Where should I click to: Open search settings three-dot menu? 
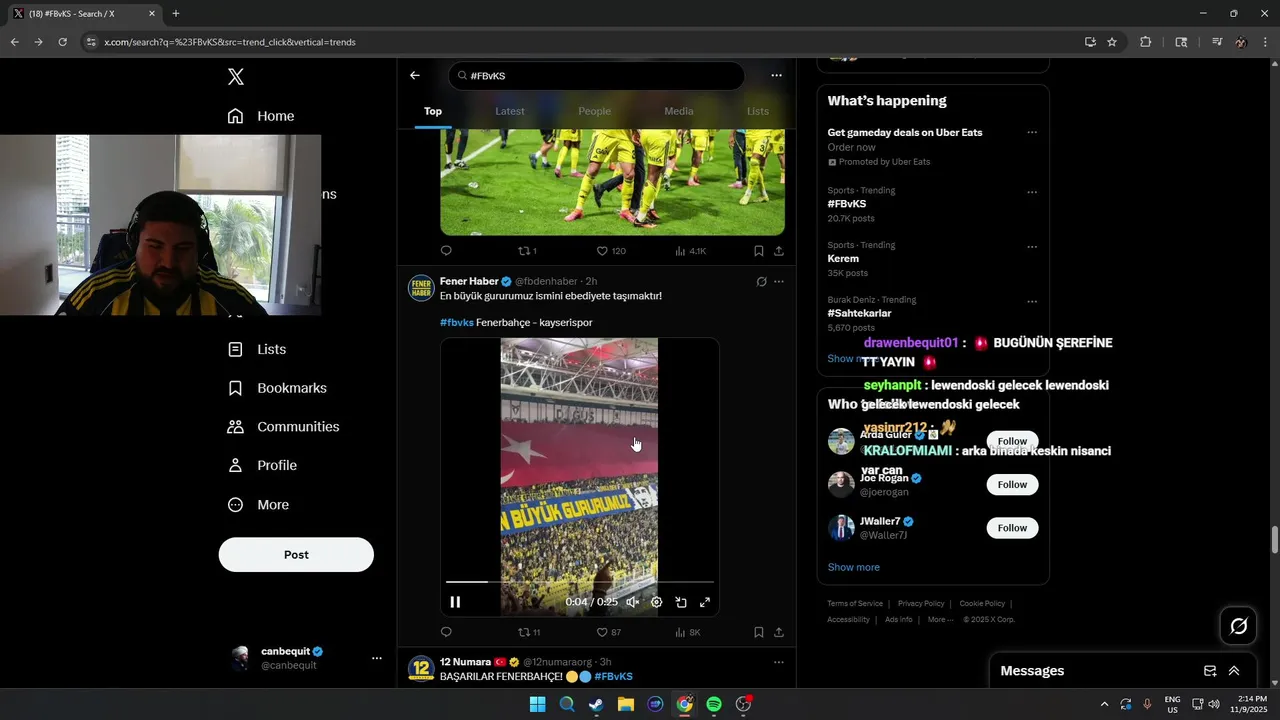776,76
